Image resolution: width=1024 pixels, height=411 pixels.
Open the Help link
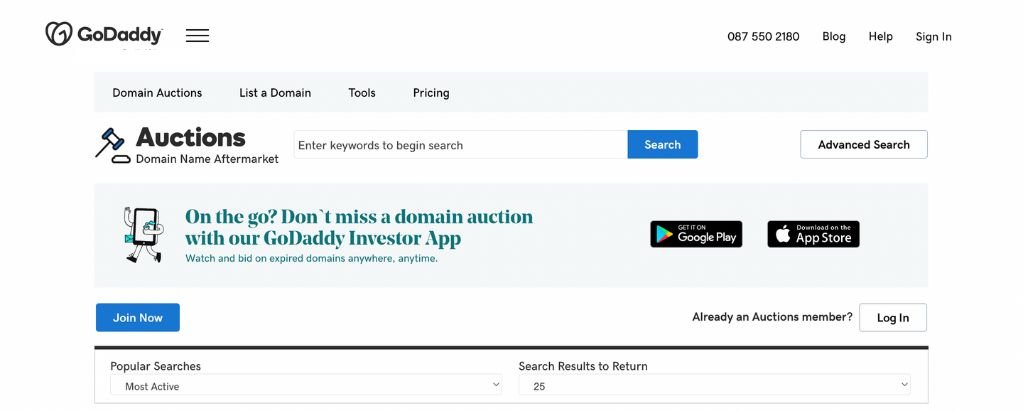(880, 37)
